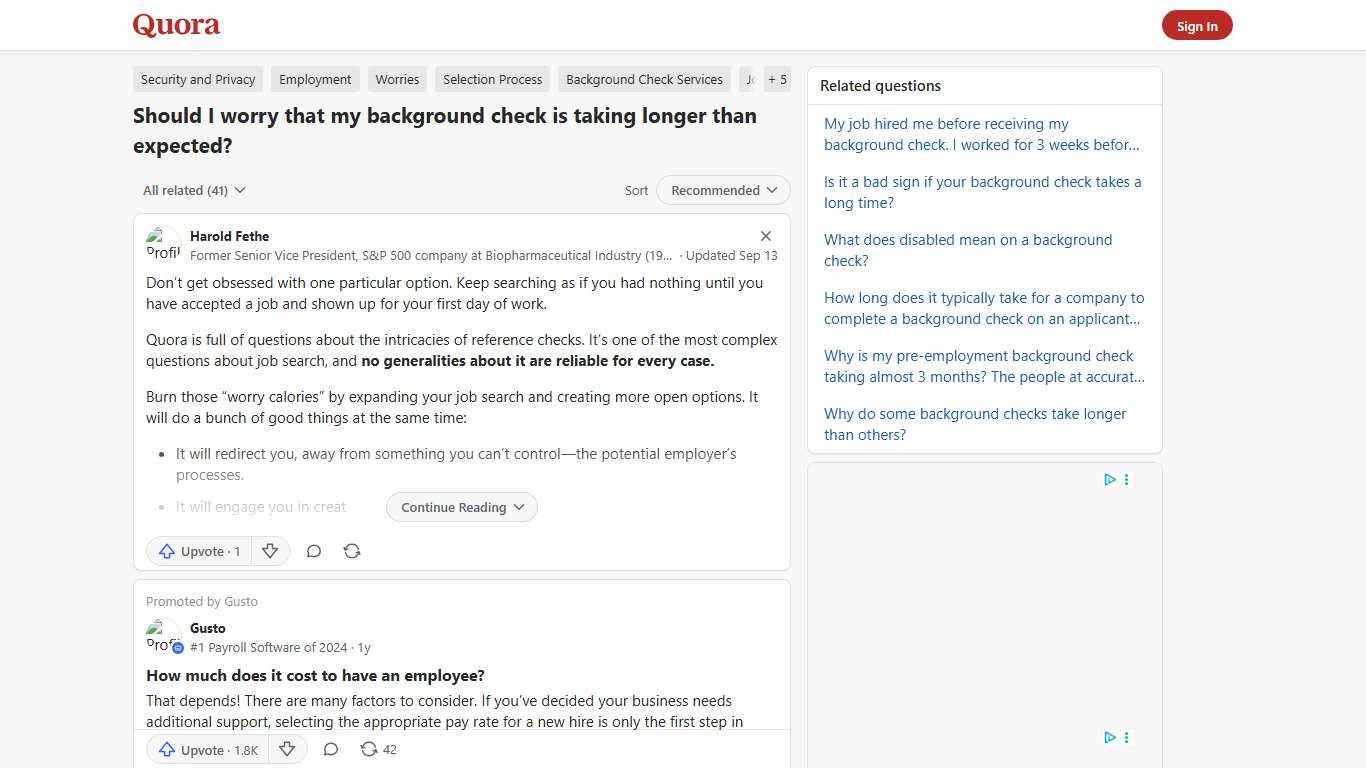Open the Recommended sort dropdown
The height and width of the screenshot is (768, 1366).
pos(722,190)
